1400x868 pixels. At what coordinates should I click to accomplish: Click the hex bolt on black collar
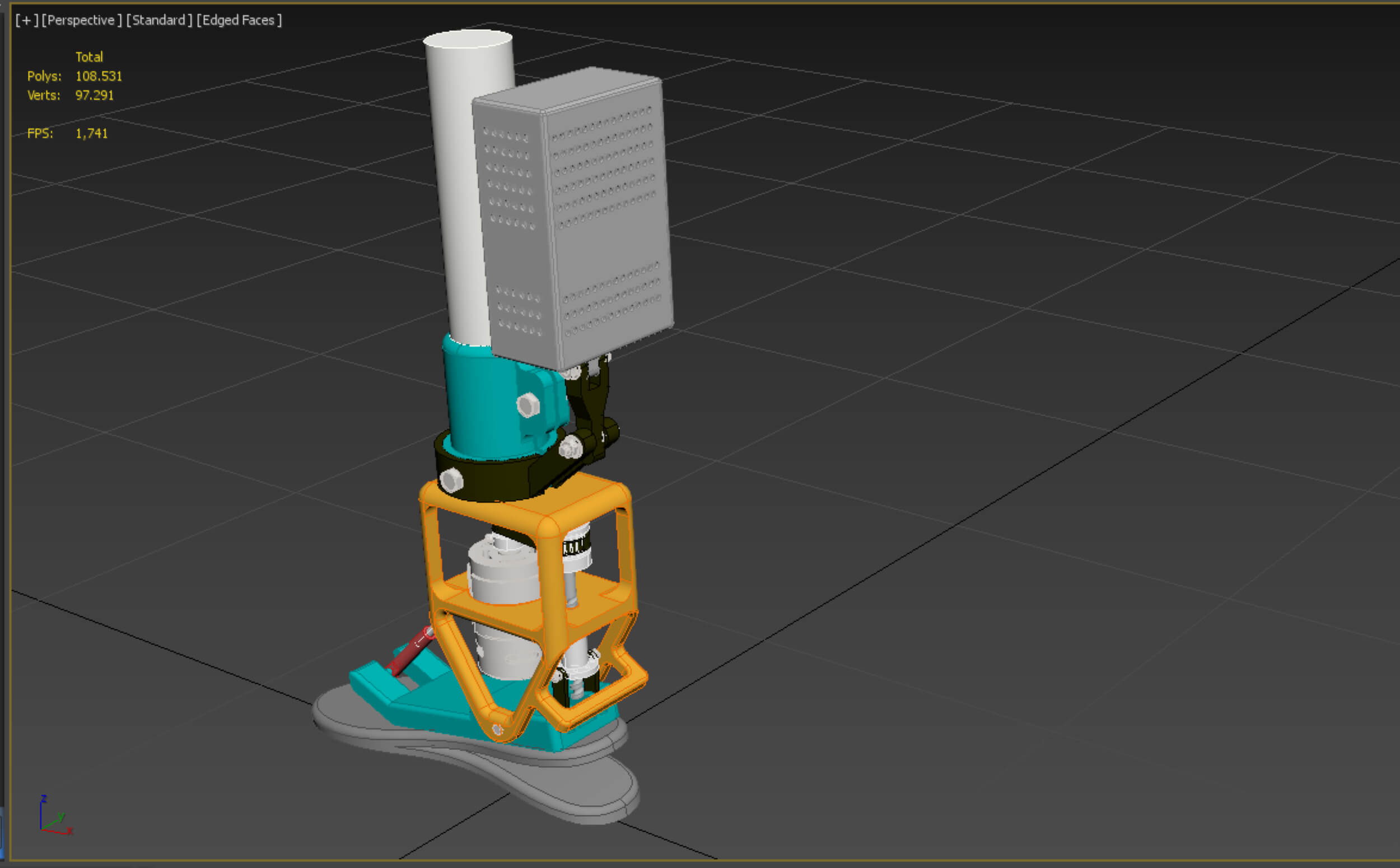[451, 480]
